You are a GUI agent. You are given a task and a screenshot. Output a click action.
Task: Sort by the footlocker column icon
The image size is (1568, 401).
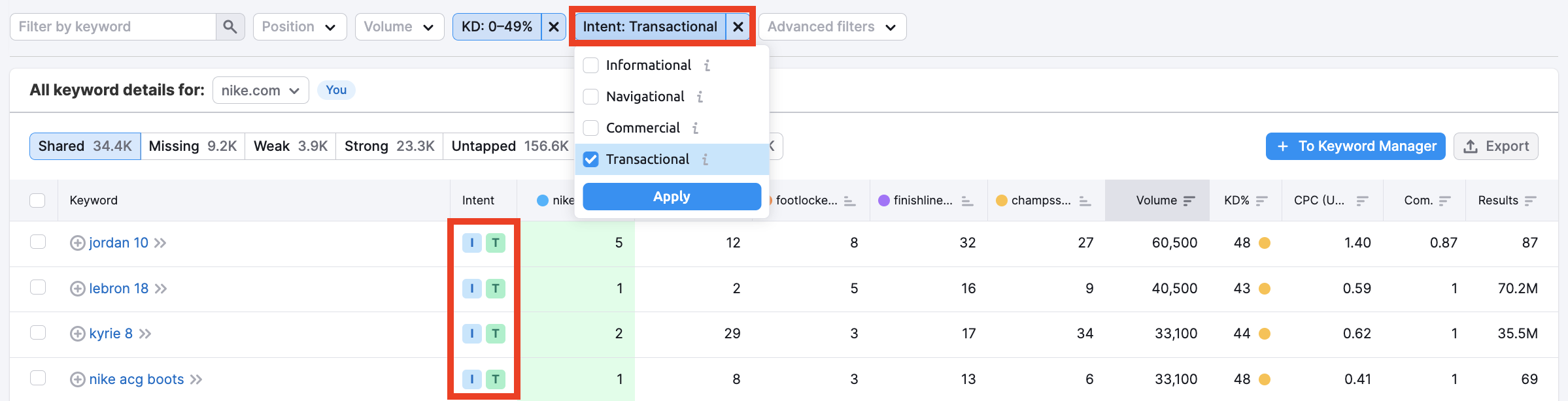click(x=849, y=201)
